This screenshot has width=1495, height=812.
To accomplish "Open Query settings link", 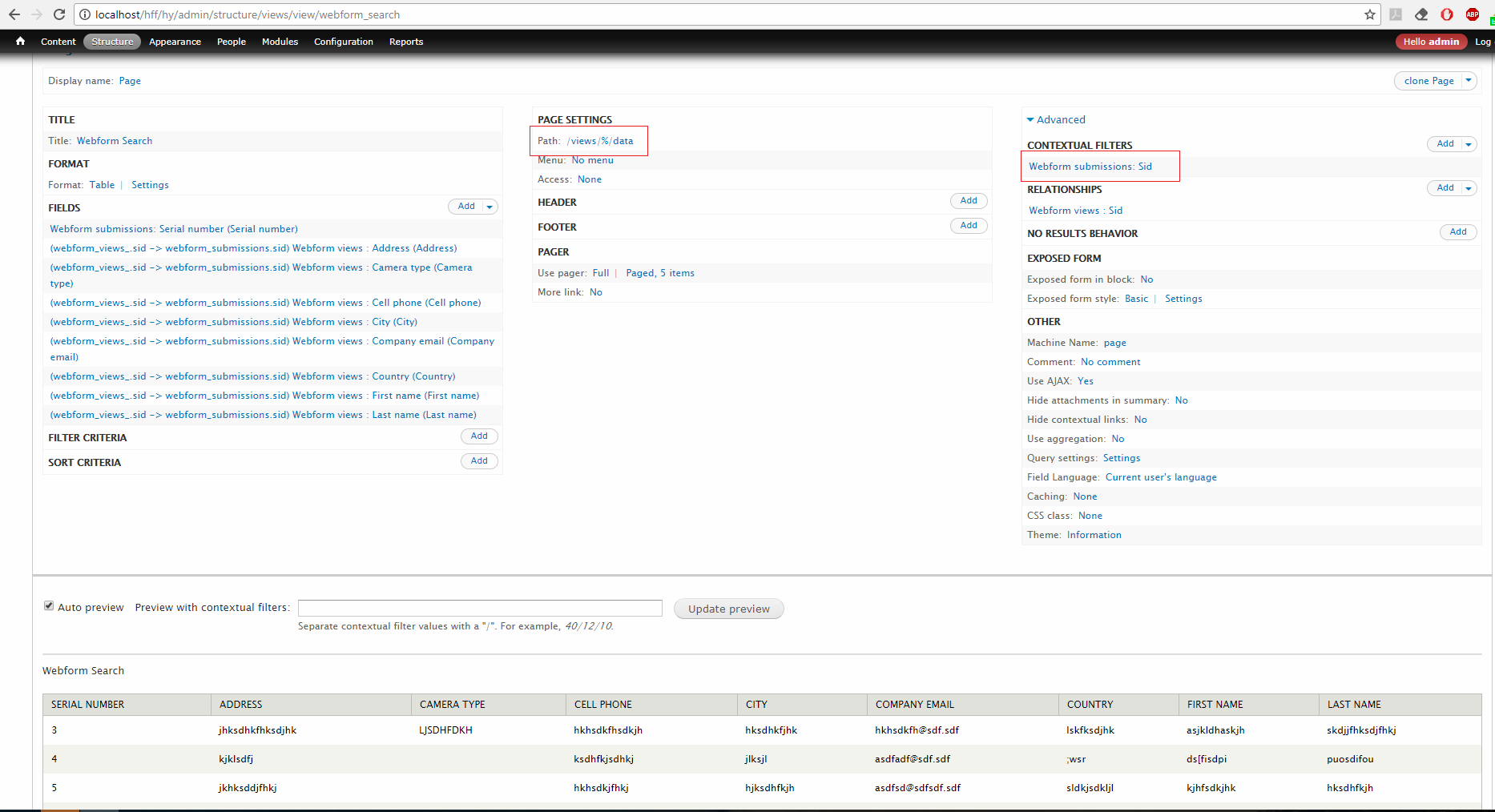I will [1122, 458].
